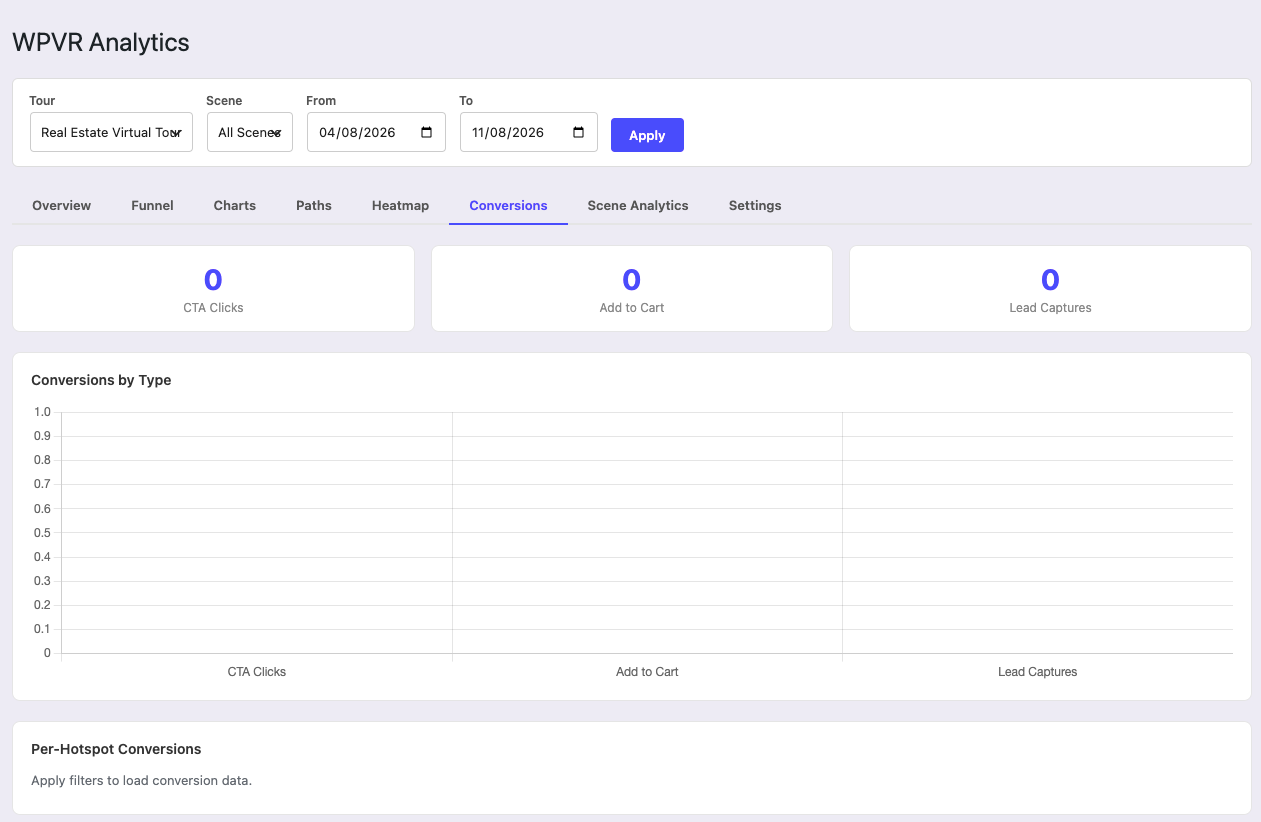Open calendar picker in To date field
The width and height of the screenshot is (1261, 822).
coord(579,132)
